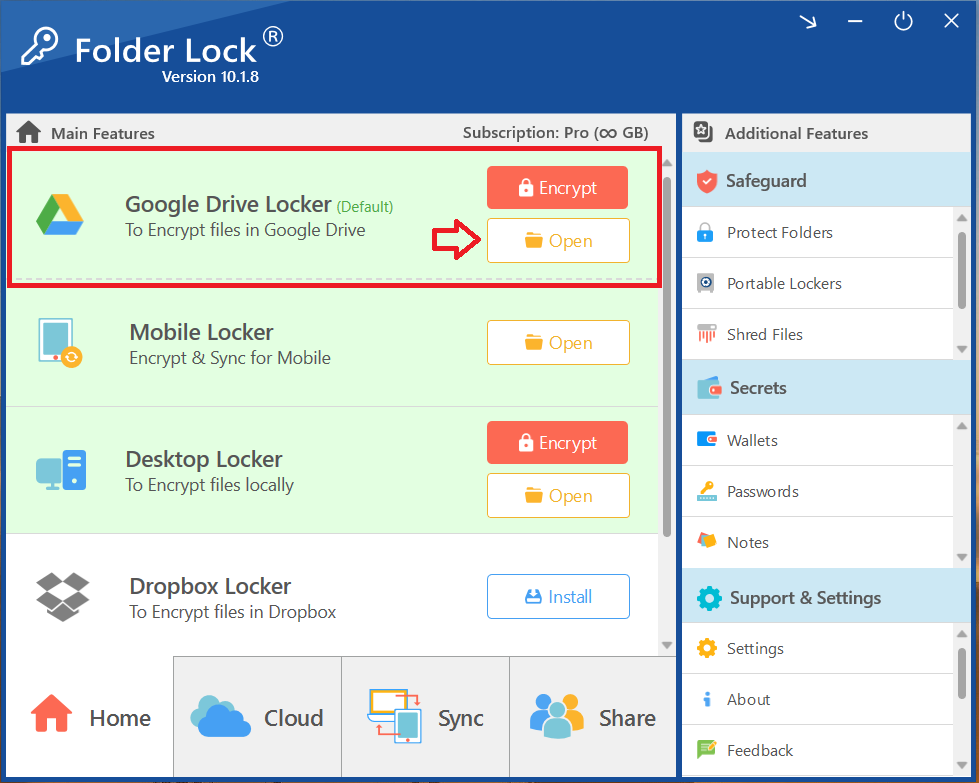Click the Wallets card icon
Image resolution: width=979 pixels, height=783 pixels.
(x=707, y=439)
